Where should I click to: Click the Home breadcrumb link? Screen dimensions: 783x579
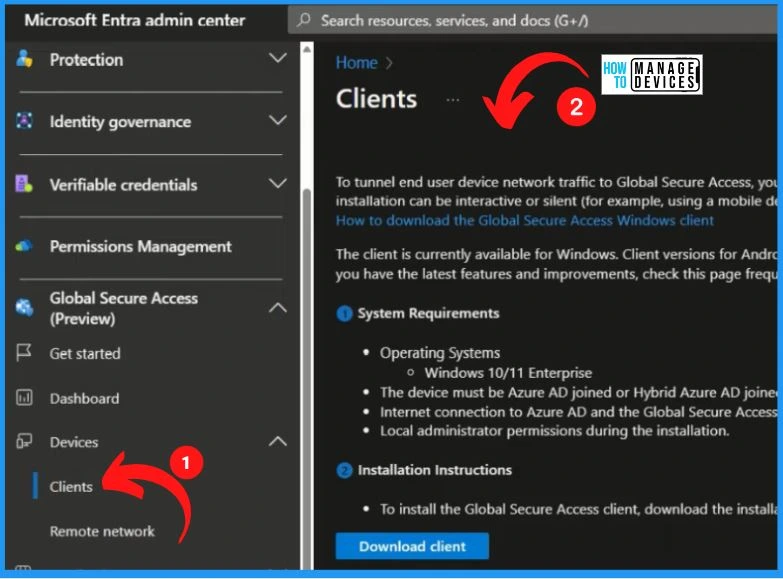(357, 62)
